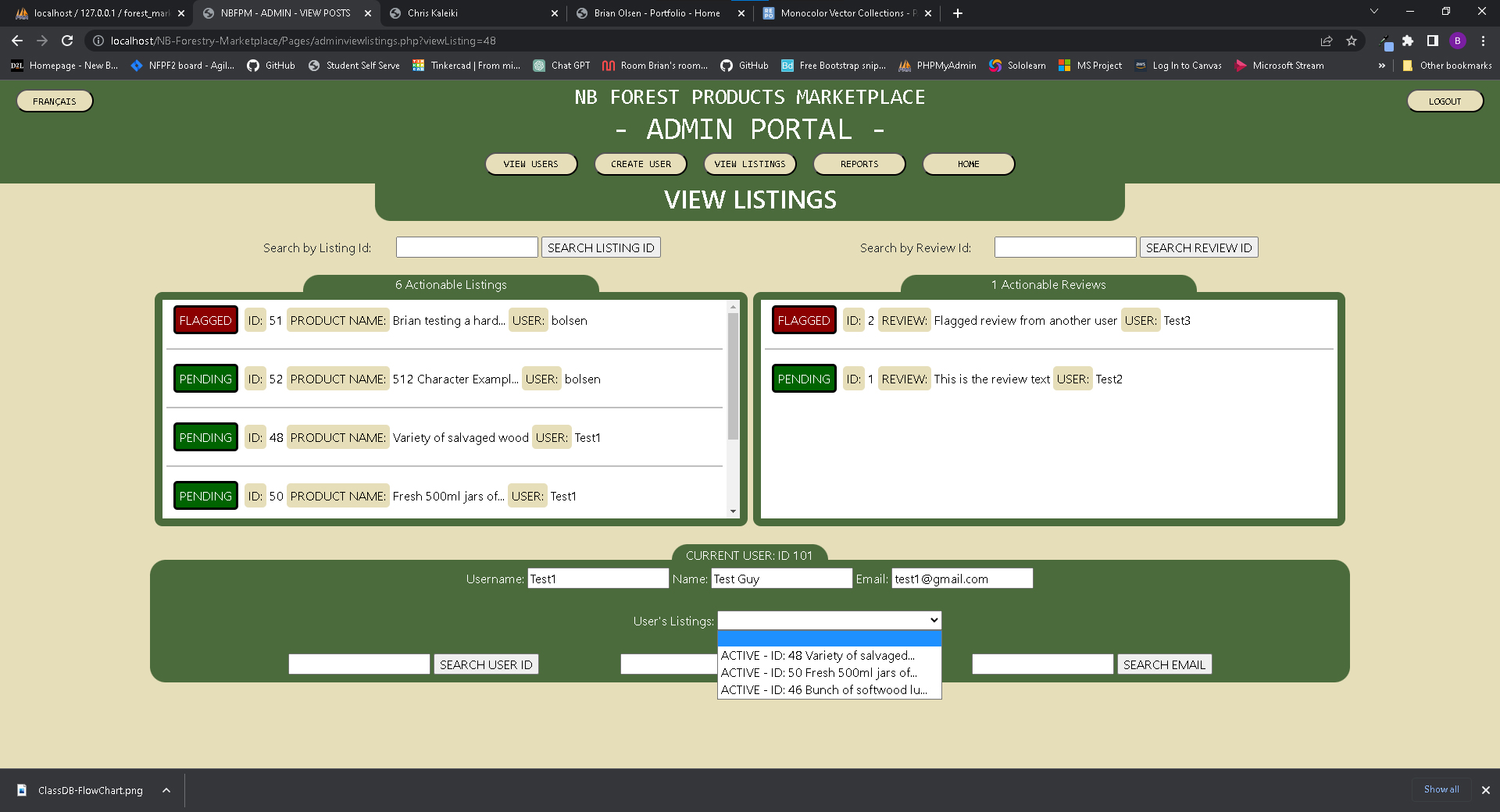Open the browser Extensions puzzle icon
The width and height of the screenshot is (1500, 812).
tap(1408, 41)
